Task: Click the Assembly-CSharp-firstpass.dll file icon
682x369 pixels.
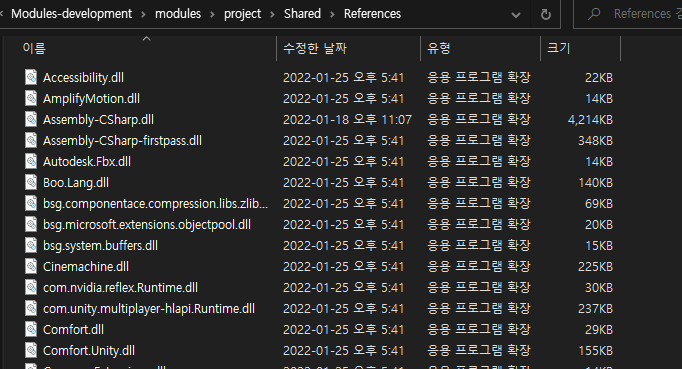Action: (x=31, y=141)
